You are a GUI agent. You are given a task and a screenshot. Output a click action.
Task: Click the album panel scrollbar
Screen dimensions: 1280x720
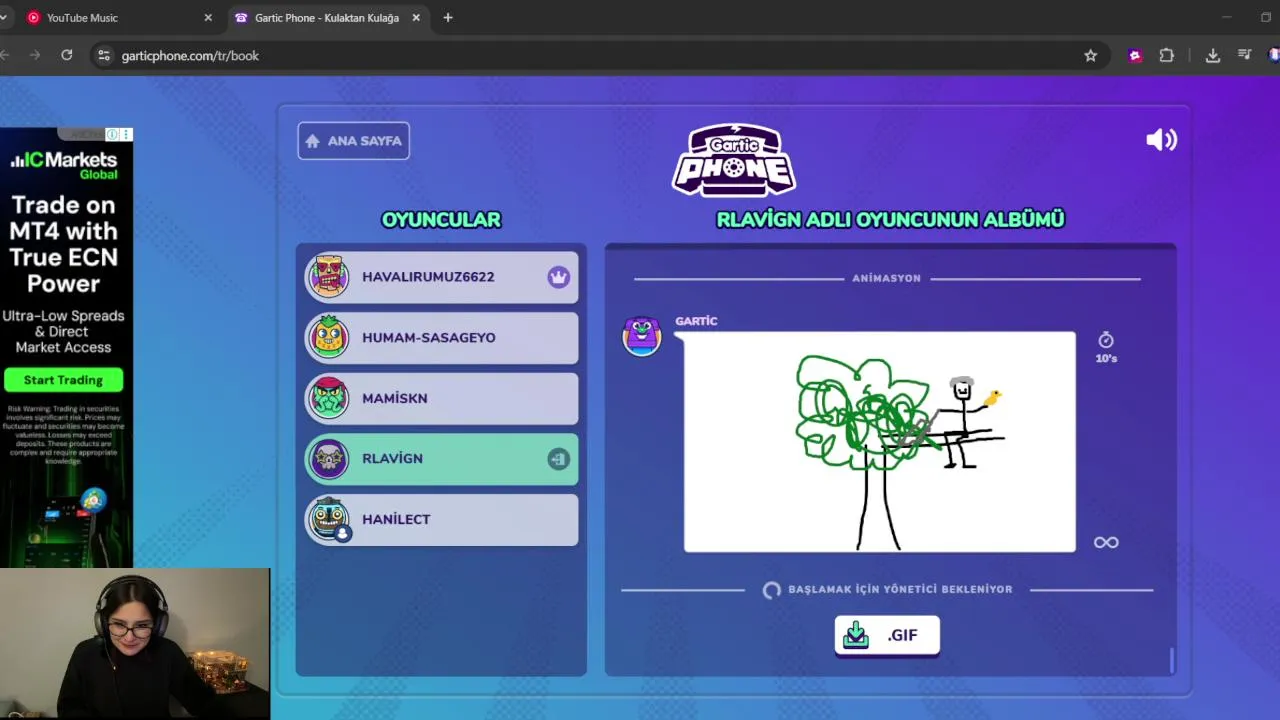click(x=1171, y=660)
